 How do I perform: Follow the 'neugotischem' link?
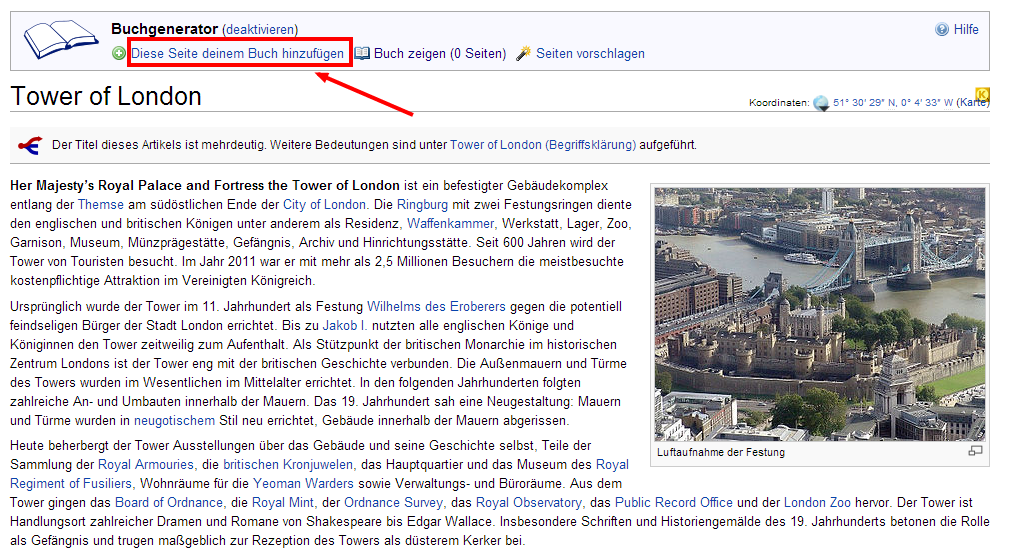coord(174,421)
